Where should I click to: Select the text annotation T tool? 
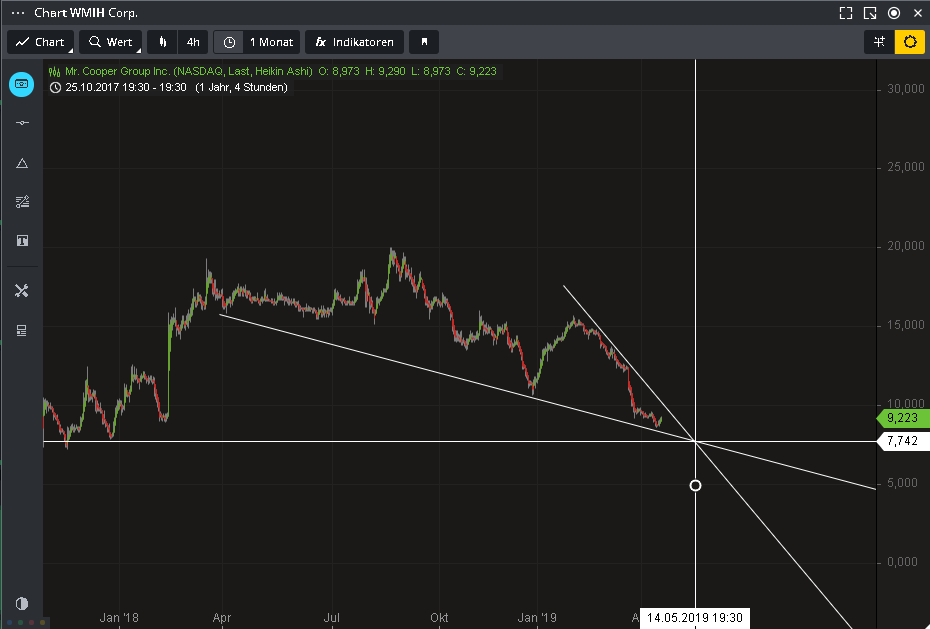(22, 241)
